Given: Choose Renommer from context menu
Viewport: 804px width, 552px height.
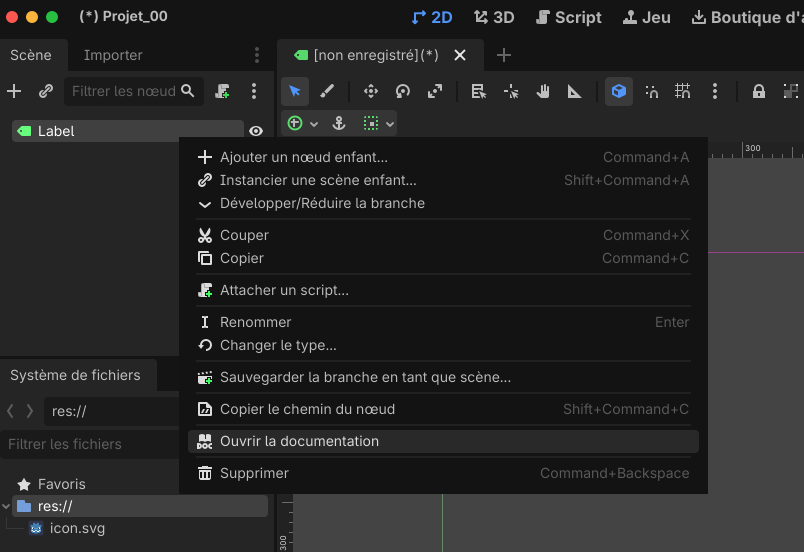Looking at the screenshot, I should click(x=444, y=322).
